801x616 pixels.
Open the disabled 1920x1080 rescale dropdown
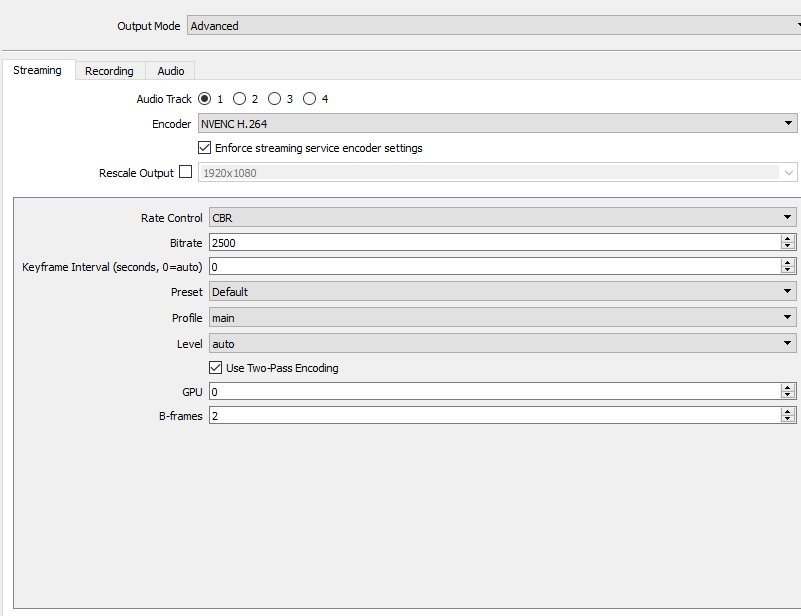tap(498, 173)
